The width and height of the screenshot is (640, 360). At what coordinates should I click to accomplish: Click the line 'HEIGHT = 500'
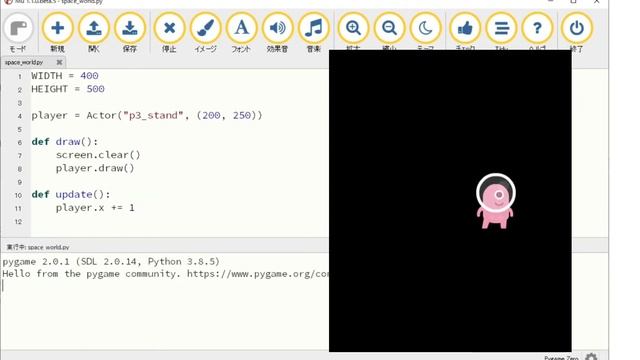(x=68, y=89)
